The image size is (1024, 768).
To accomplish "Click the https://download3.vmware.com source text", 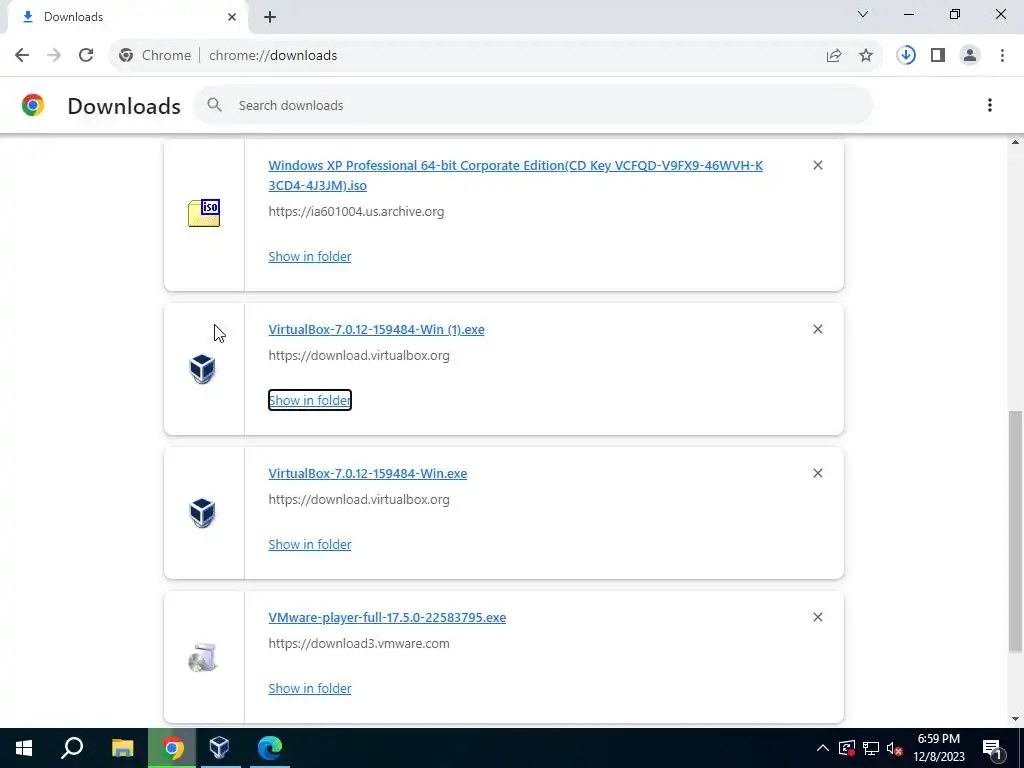I will (x=359, y=644).
